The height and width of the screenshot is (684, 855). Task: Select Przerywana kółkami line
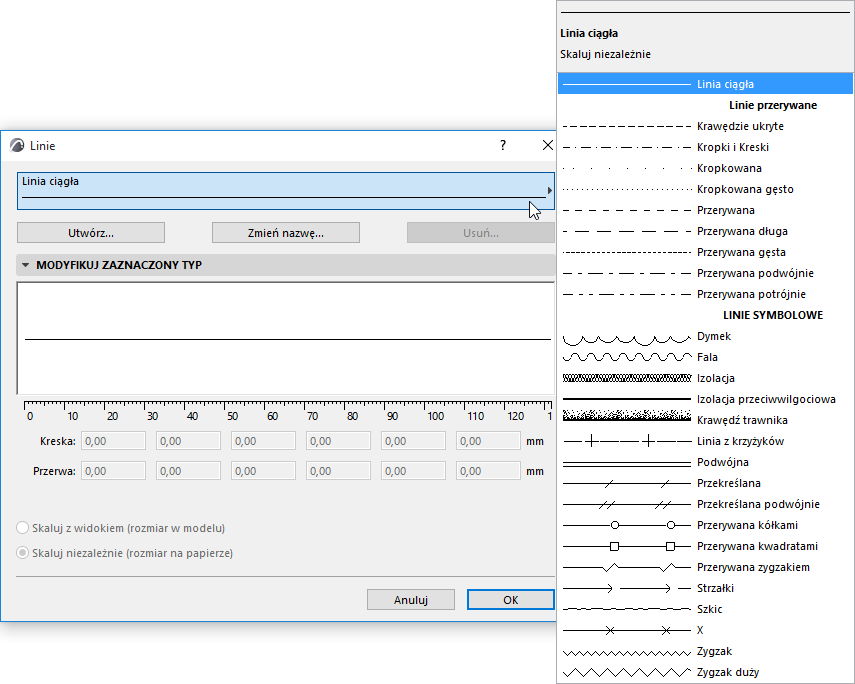coord(705,525)
